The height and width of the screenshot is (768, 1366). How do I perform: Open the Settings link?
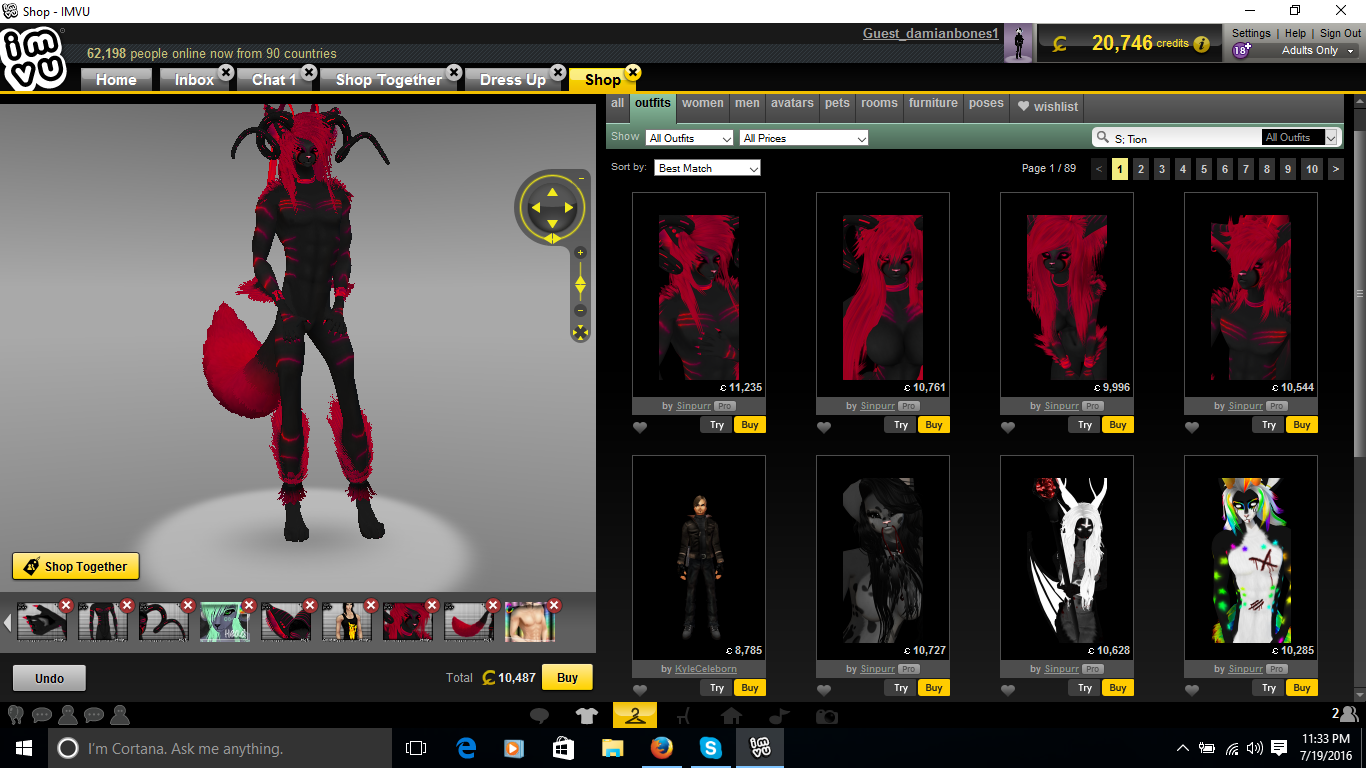click(1251, 34)
